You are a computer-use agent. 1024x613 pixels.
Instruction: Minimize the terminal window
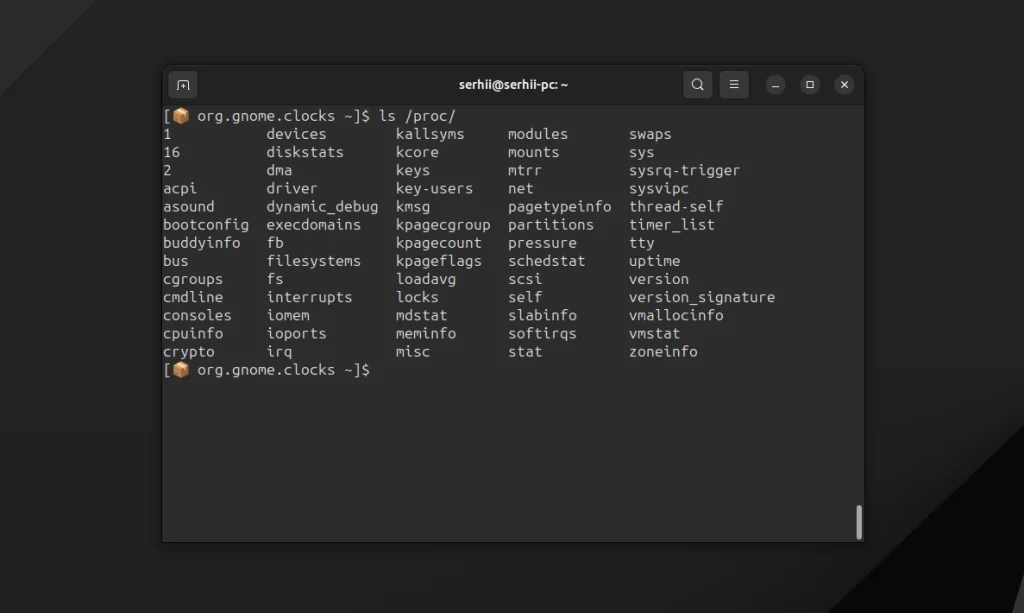[x=776, y=85]
